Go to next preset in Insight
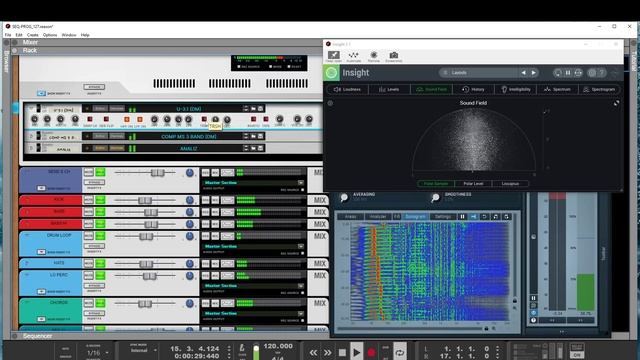Image resolution: width=640 pixels, height=360 pixels. 533,73
